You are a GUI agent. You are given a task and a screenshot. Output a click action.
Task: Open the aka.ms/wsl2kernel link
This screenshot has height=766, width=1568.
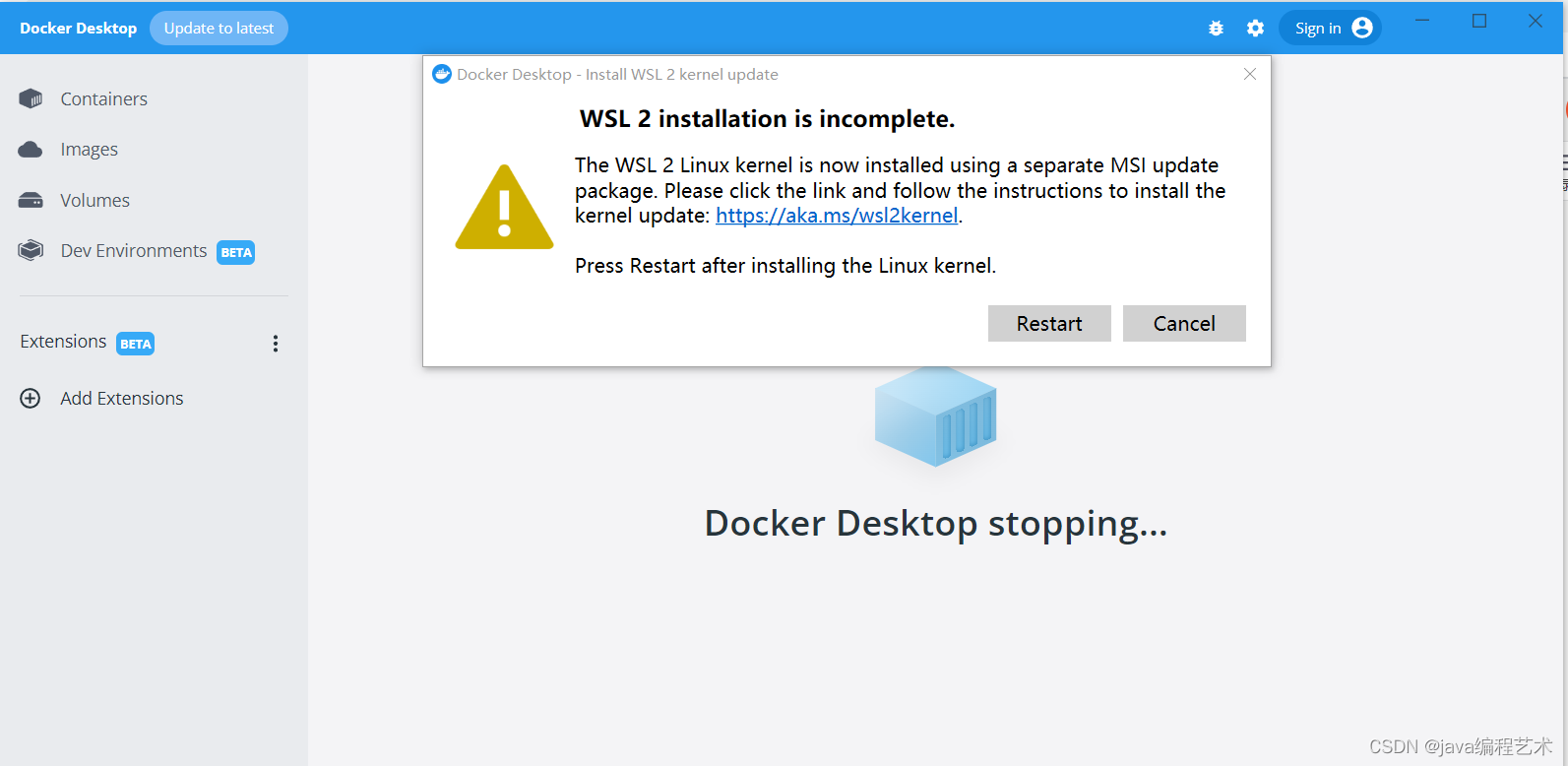click(837, 216)
